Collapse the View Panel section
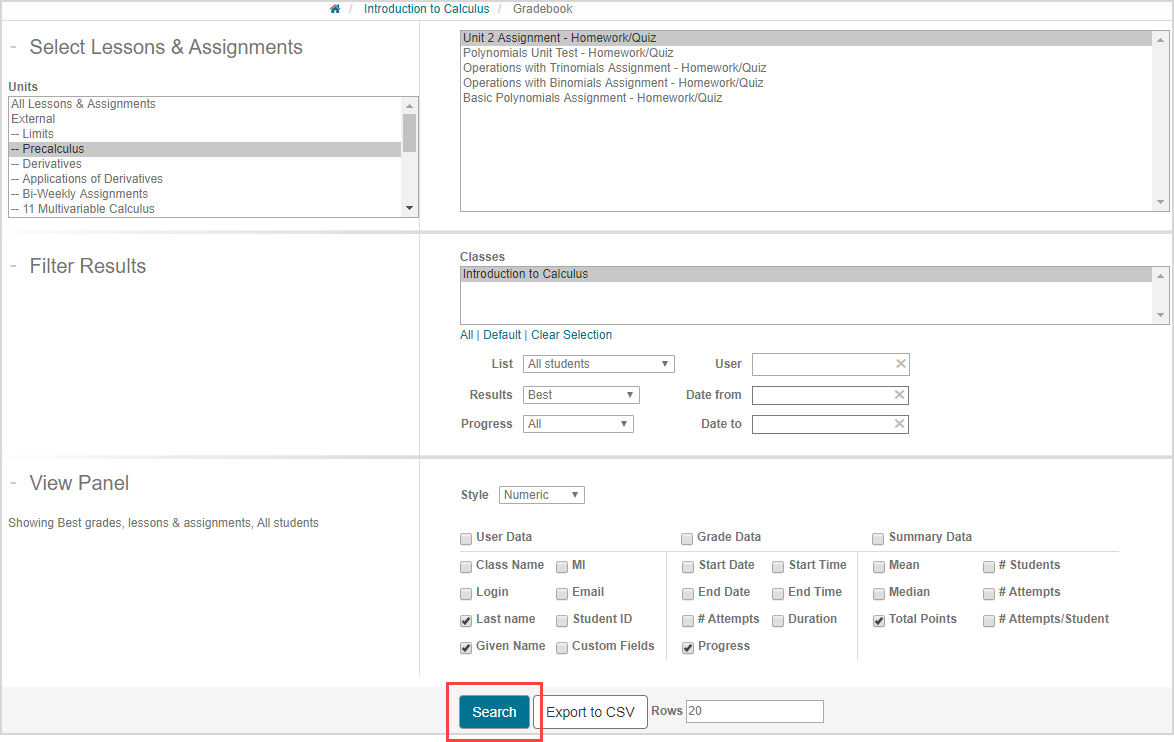This screenshot has width=1174, height=742. point(14,483)
